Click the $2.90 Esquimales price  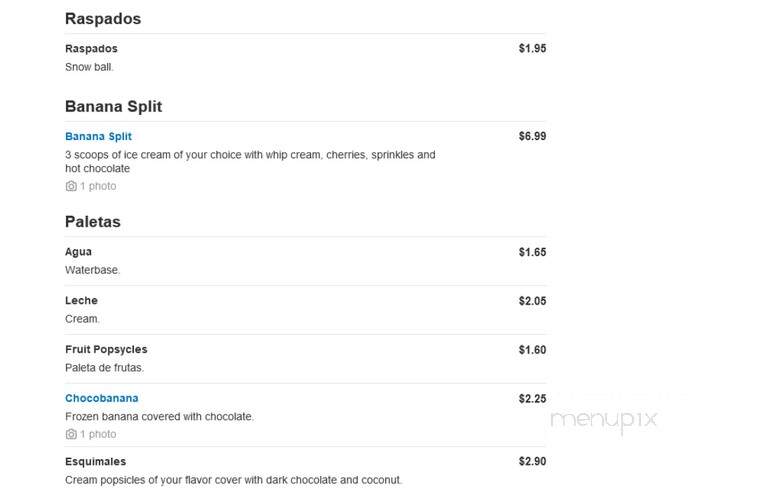click(532, 461)
